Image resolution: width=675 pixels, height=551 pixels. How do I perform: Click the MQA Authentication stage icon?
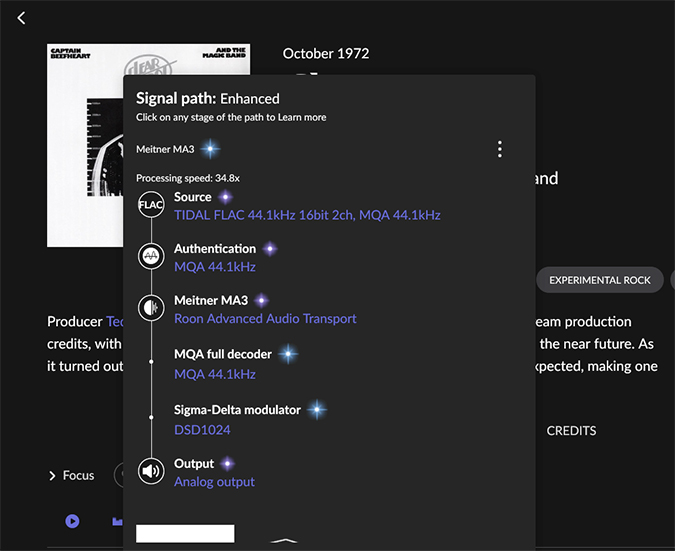tap(151, 257)
